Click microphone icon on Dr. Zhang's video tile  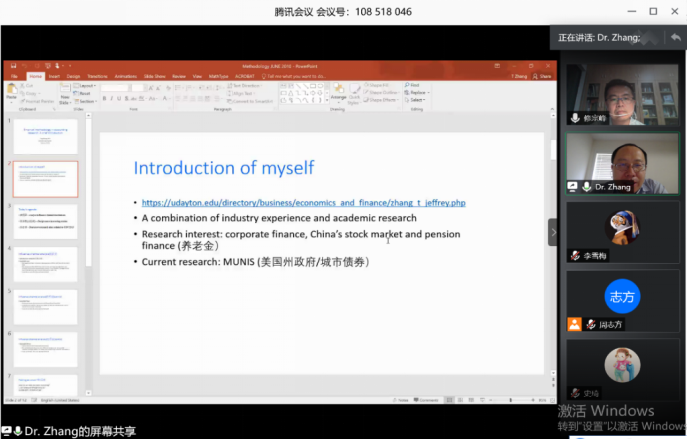tap(574, 185)
